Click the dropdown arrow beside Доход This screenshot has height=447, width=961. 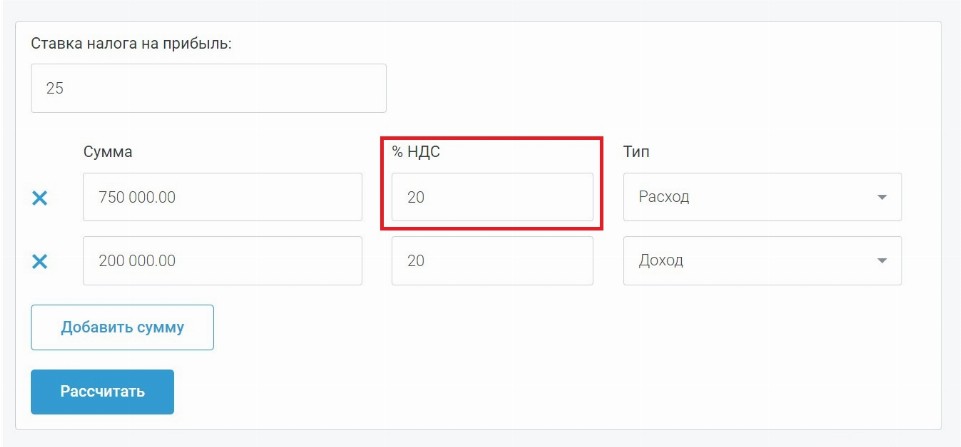(x=882, y=261)
